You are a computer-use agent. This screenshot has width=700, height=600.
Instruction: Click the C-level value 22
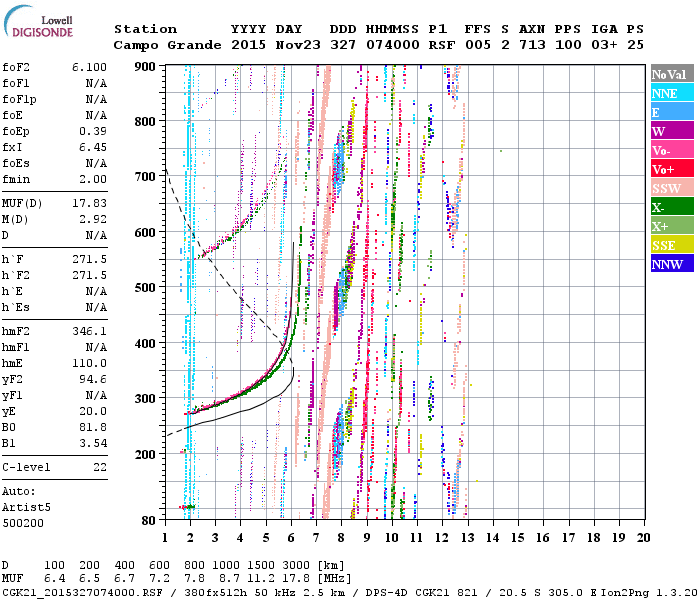(100, 467)
